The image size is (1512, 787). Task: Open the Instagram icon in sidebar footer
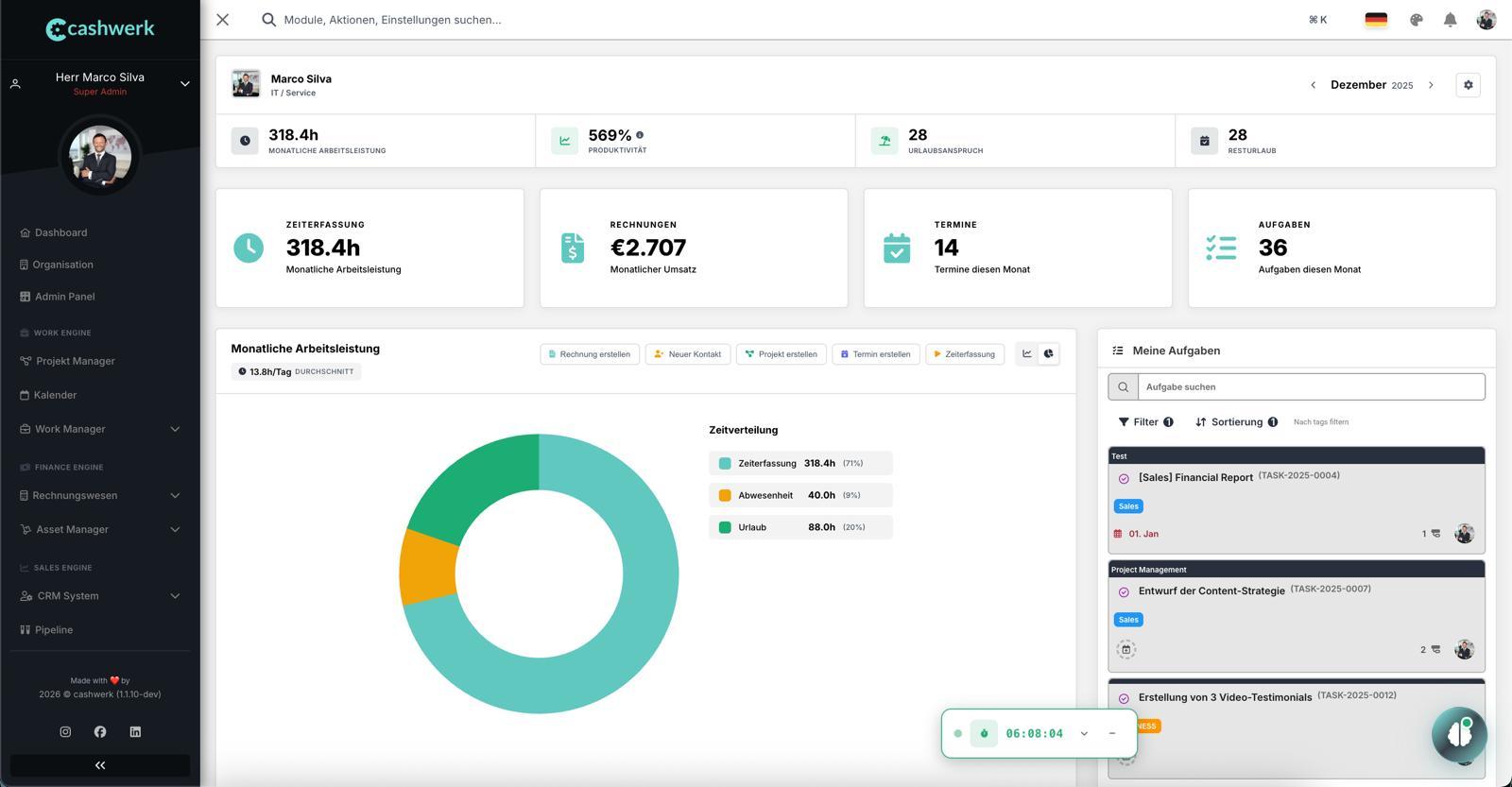[65, 732]
